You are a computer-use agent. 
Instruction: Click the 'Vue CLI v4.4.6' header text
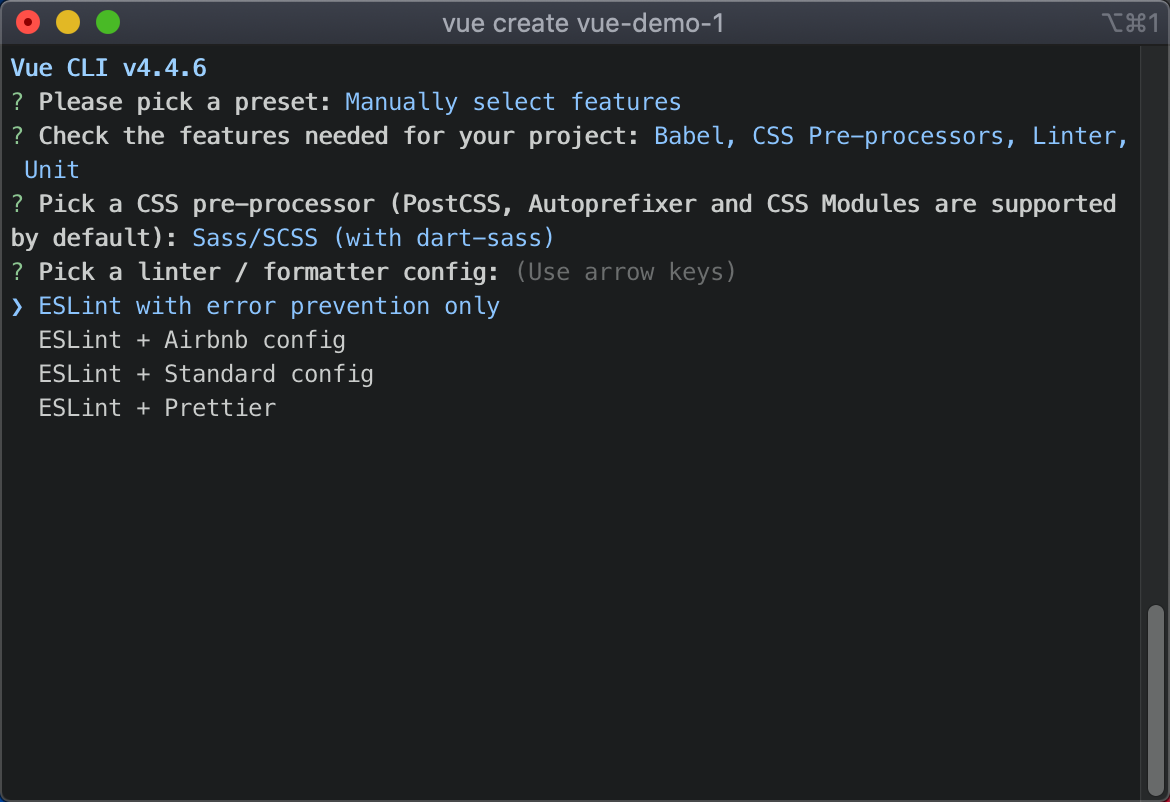pos(109,68)
